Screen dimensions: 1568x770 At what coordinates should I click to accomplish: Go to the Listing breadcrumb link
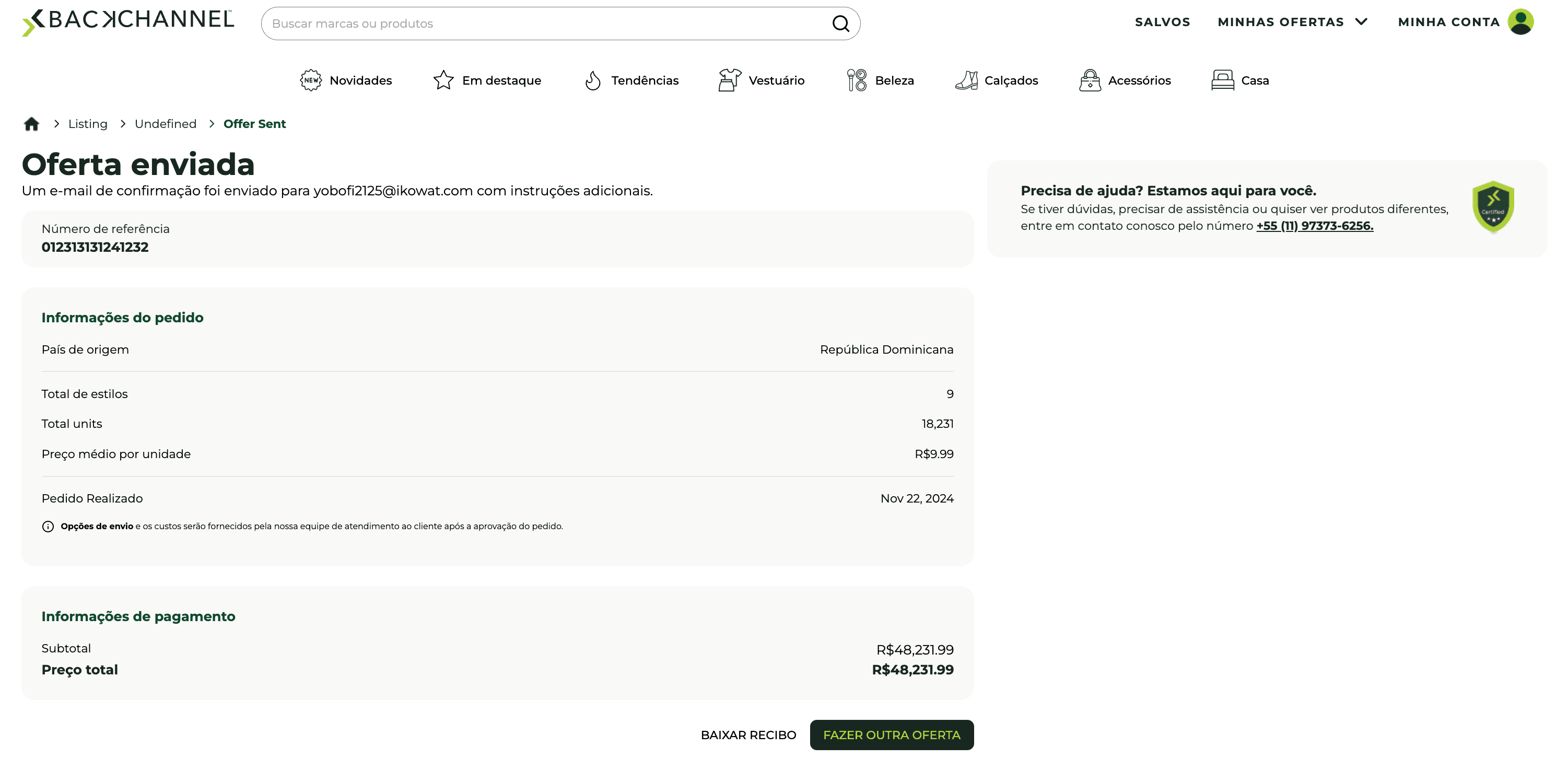[88, 124]
